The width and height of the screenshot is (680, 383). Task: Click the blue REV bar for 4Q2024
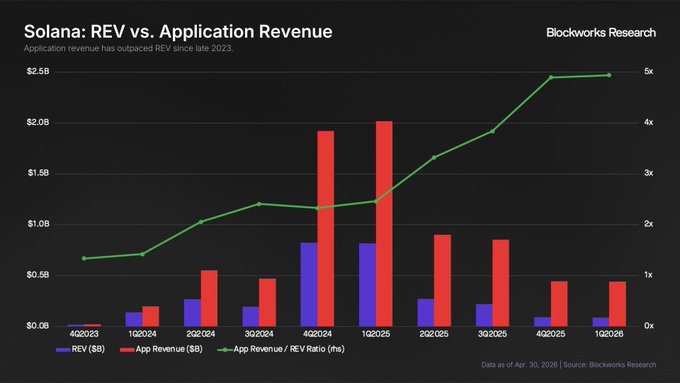click(x=309, y=285)
